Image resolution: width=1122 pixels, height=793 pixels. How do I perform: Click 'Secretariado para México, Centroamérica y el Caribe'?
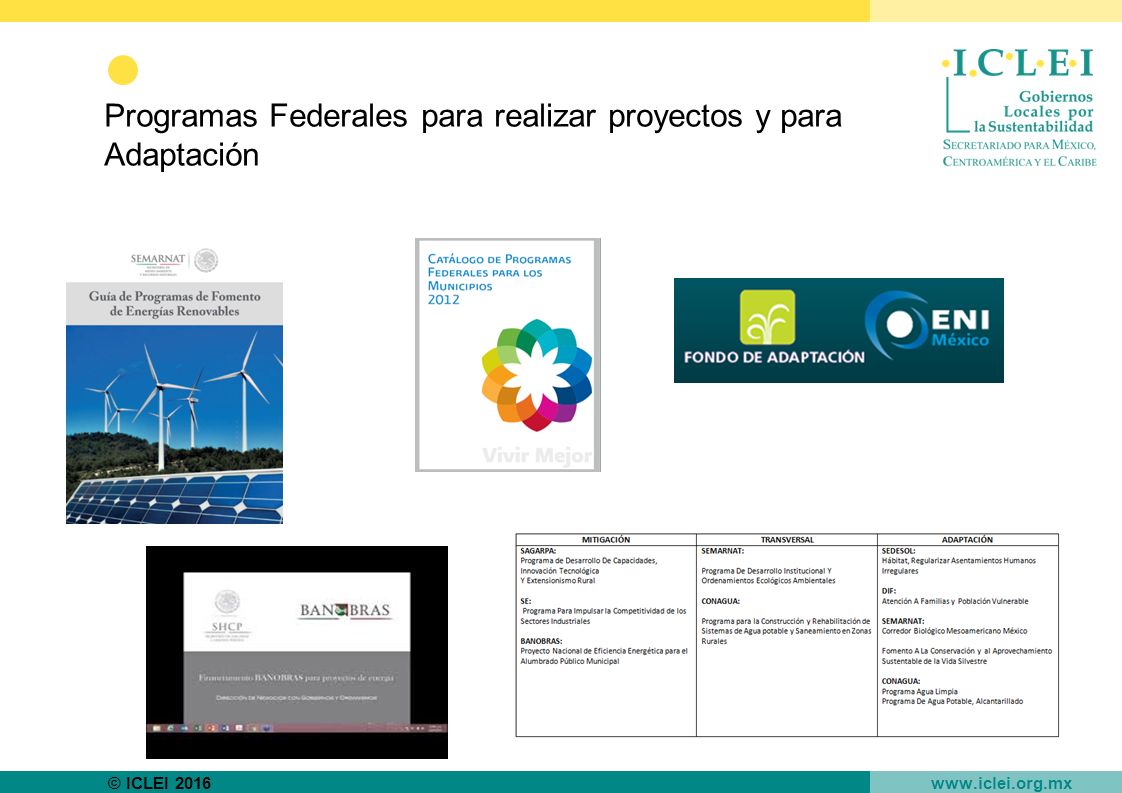pos(1019,153)
